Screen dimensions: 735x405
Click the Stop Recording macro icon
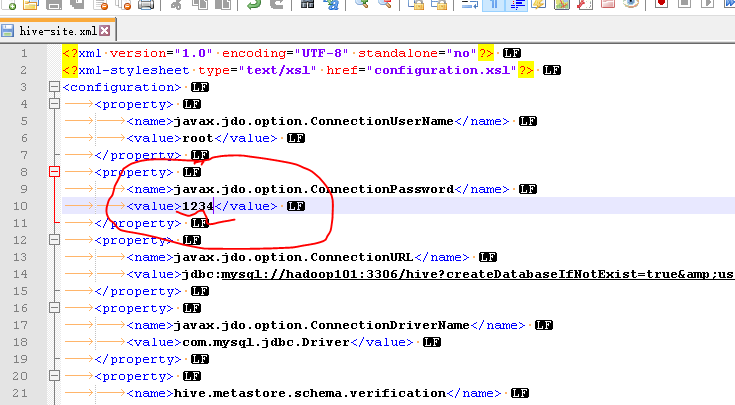[x=684, y=4]
